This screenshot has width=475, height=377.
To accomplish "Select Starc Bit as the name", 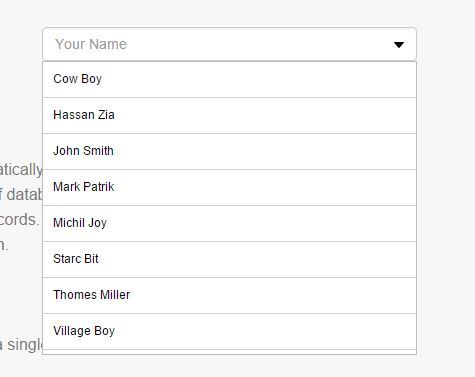I will click(229, 260).
